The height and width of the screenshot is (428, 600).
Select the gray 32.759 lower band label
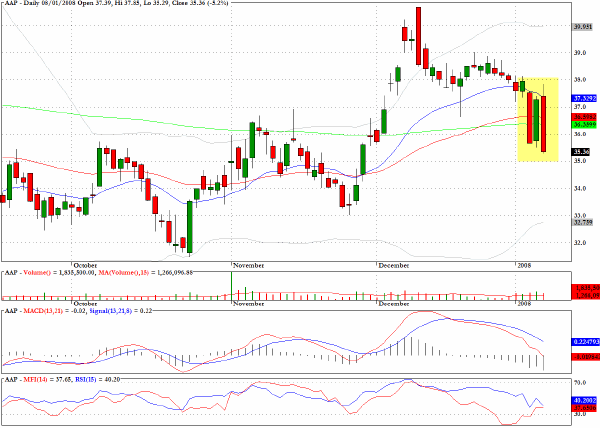tap(582, 222)
